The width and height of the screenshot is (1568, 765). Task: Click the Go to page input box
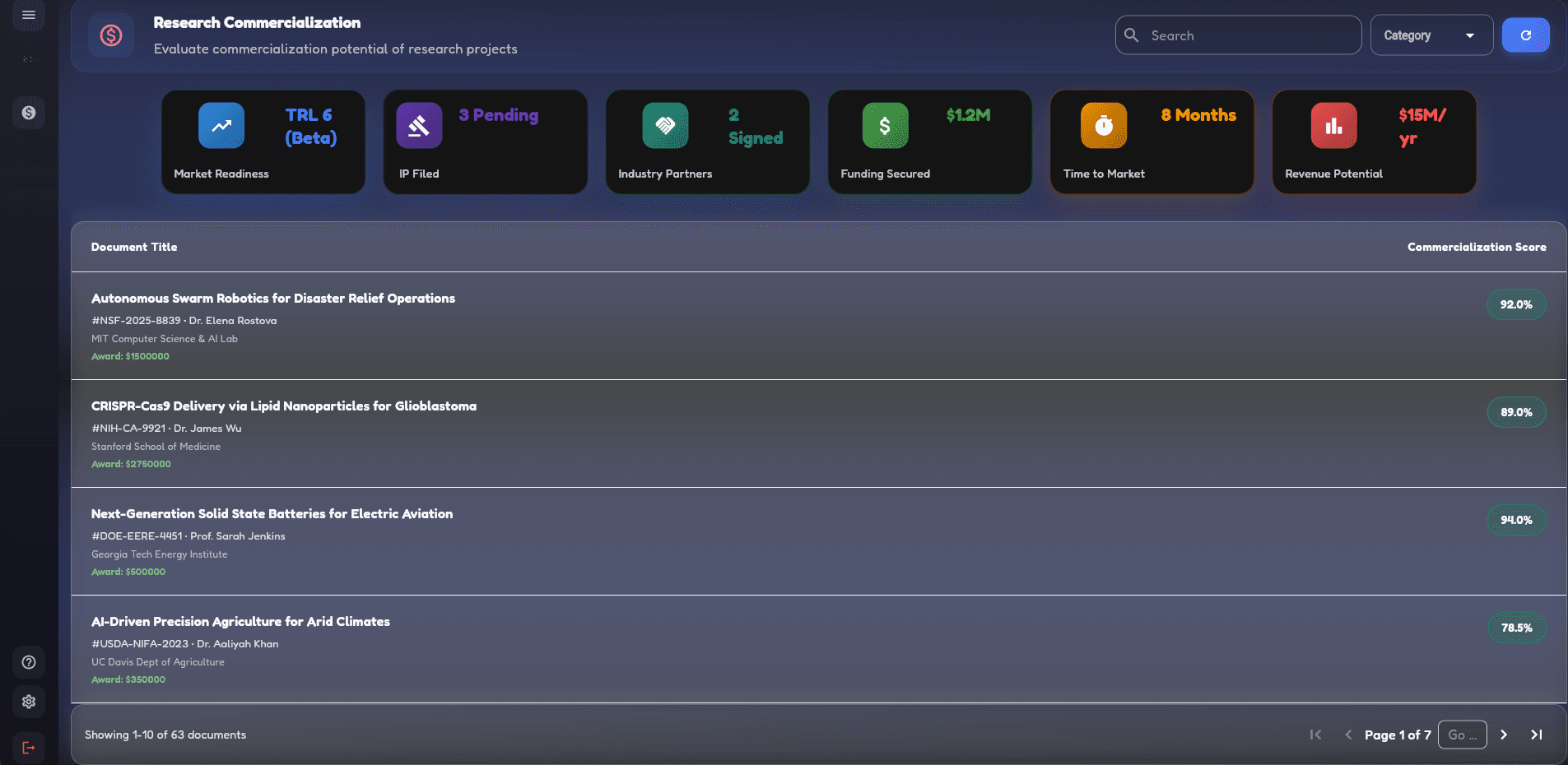pos(1462,735)
